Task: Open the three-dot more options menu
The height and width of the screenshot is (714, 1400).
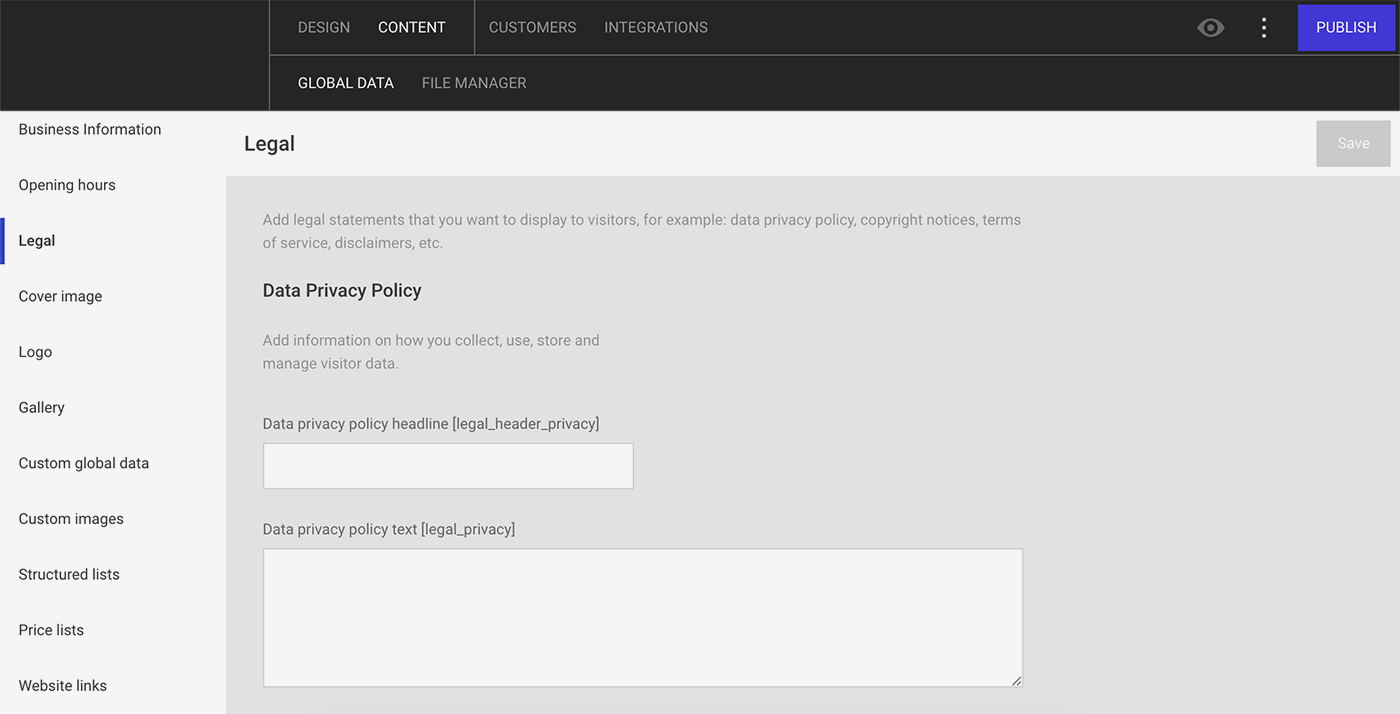Action: pyautogui.click(x=1264, y=28)
